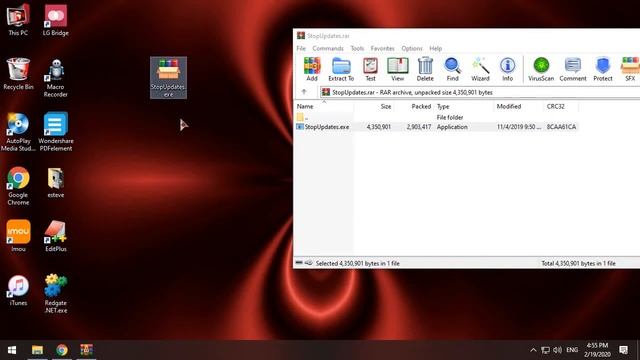The width and height of the screenshot is (640, 360).
Task: Click the Delete trash icon in toolbar
Action: (x=425, y=69)
